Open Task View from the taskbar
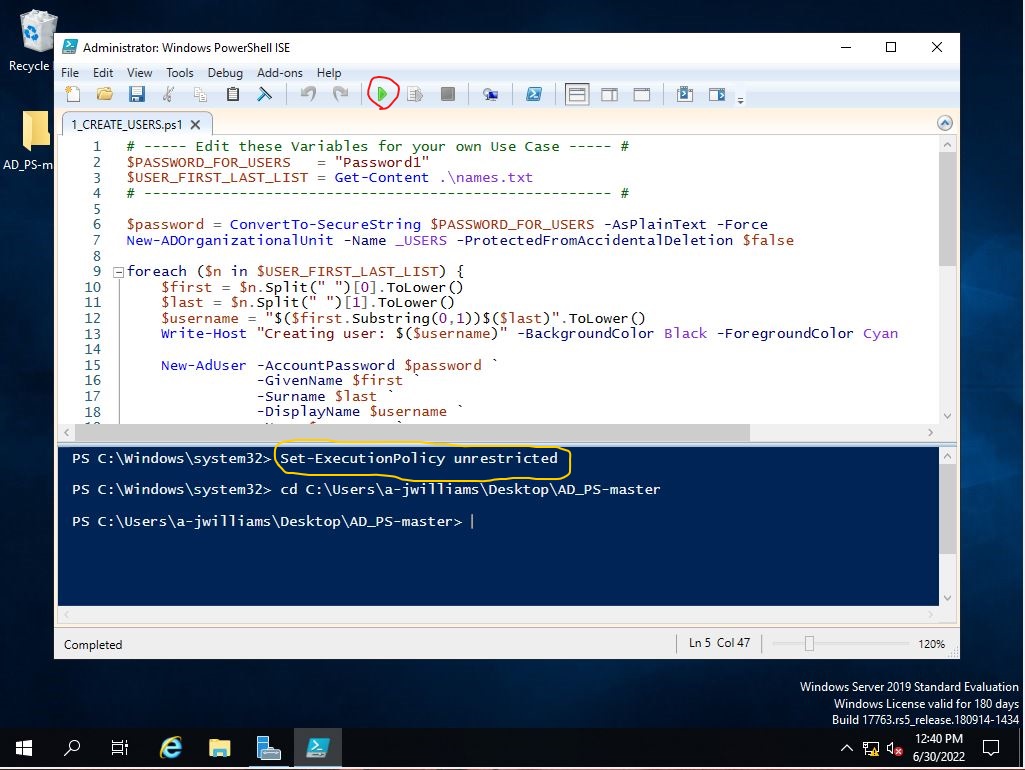Viewport: 1025px width, 770px height. 120,748
